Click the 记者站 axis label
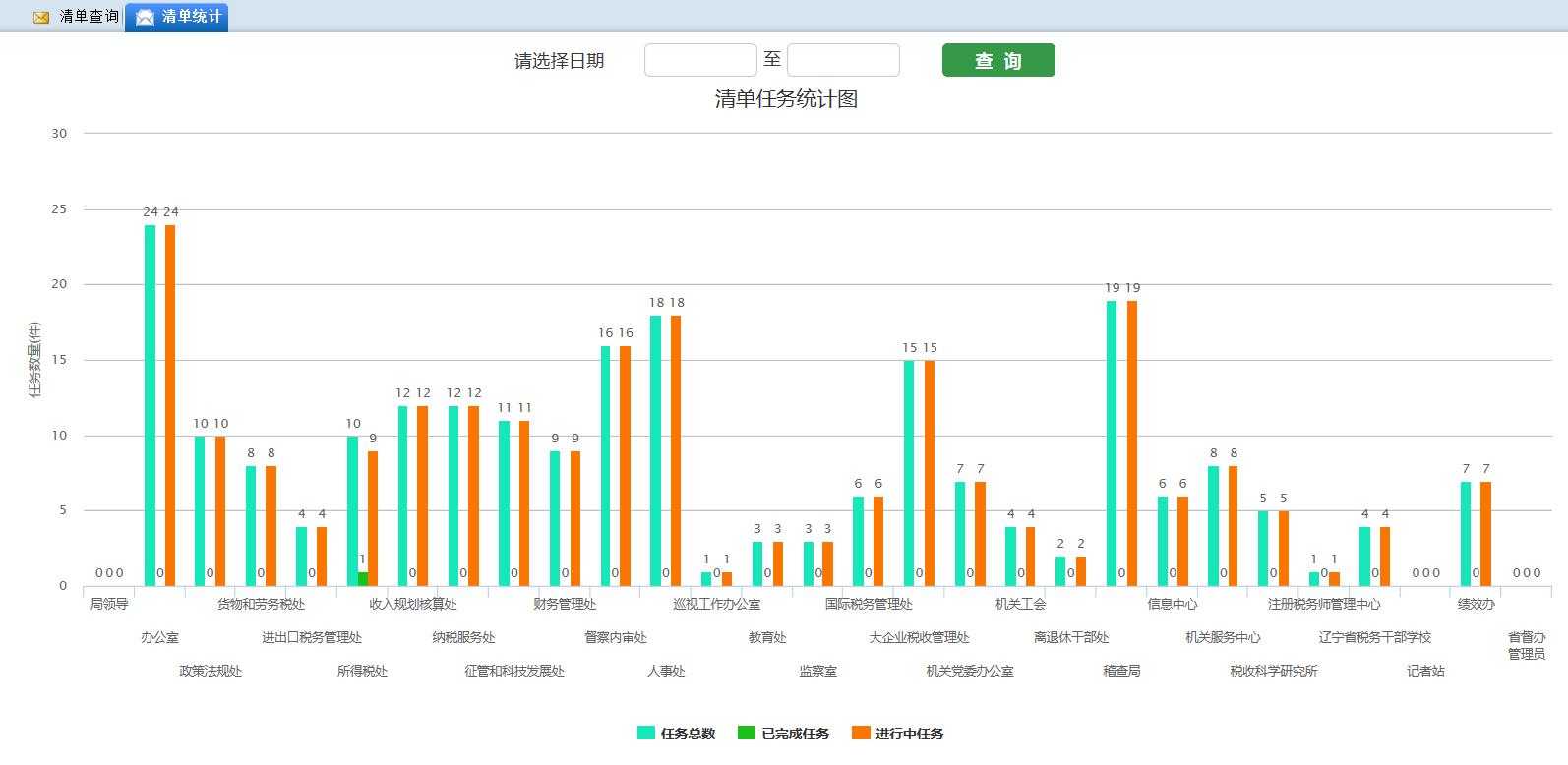Screen dimensions: 1568x765 pyautogui.click(x=1425, y=671)
